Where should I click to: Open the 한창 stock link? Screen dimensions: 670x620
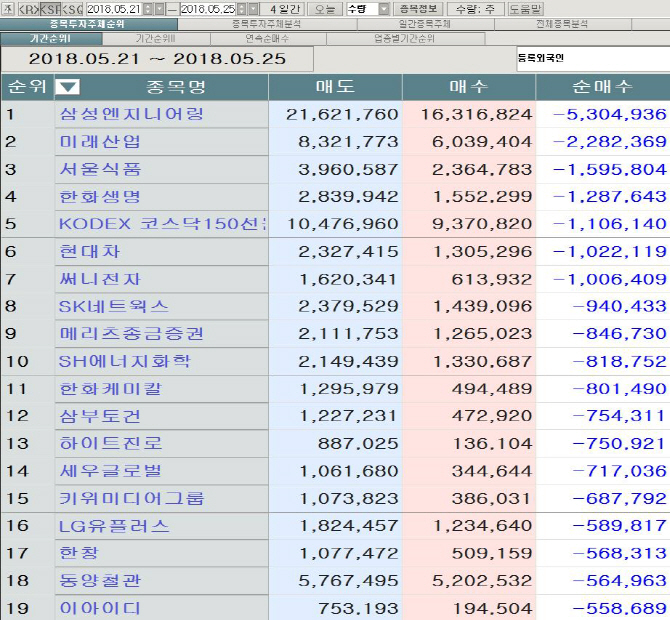pos(79,553)
